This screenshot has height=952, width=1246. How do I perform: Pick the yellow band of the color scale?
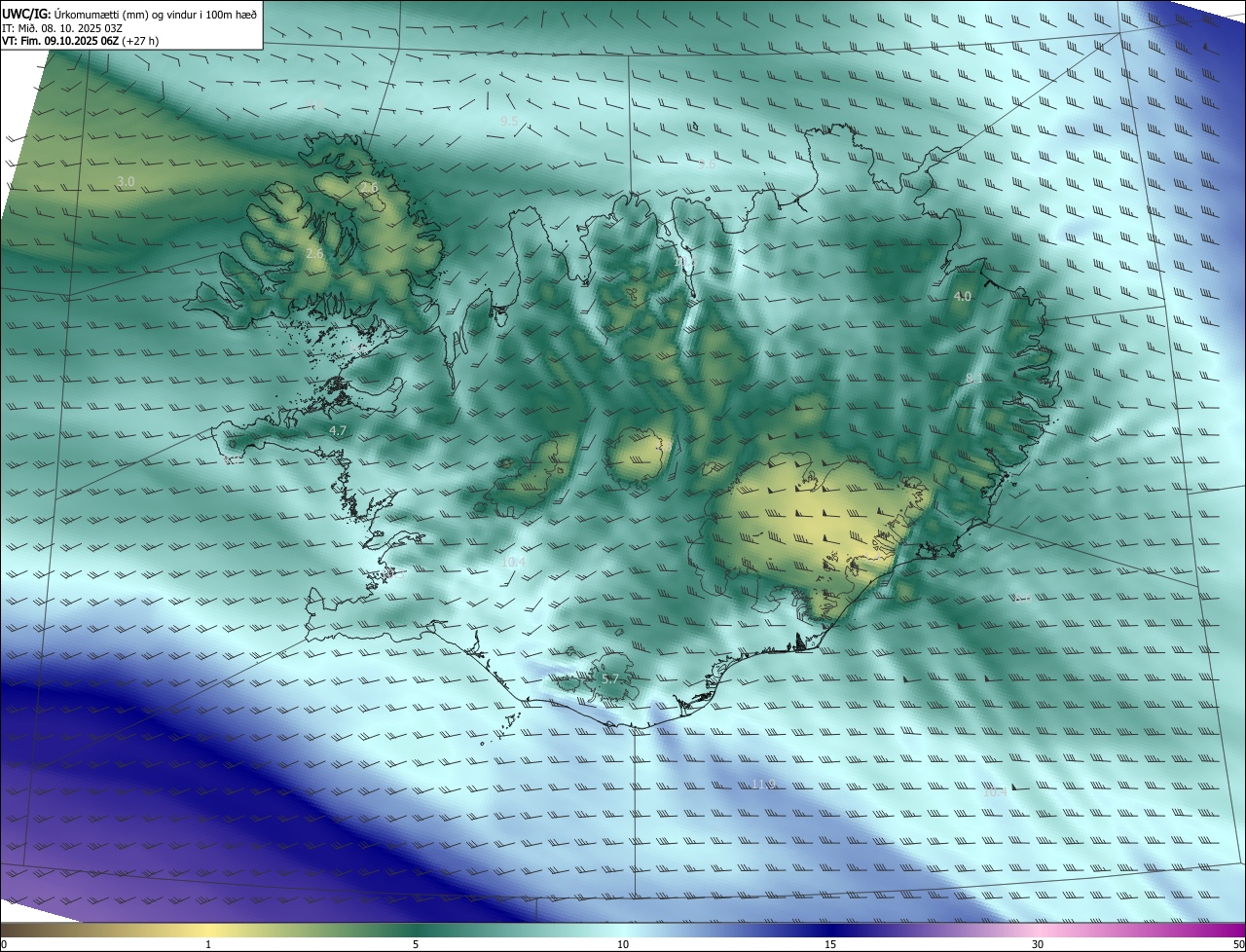[208, 930]
